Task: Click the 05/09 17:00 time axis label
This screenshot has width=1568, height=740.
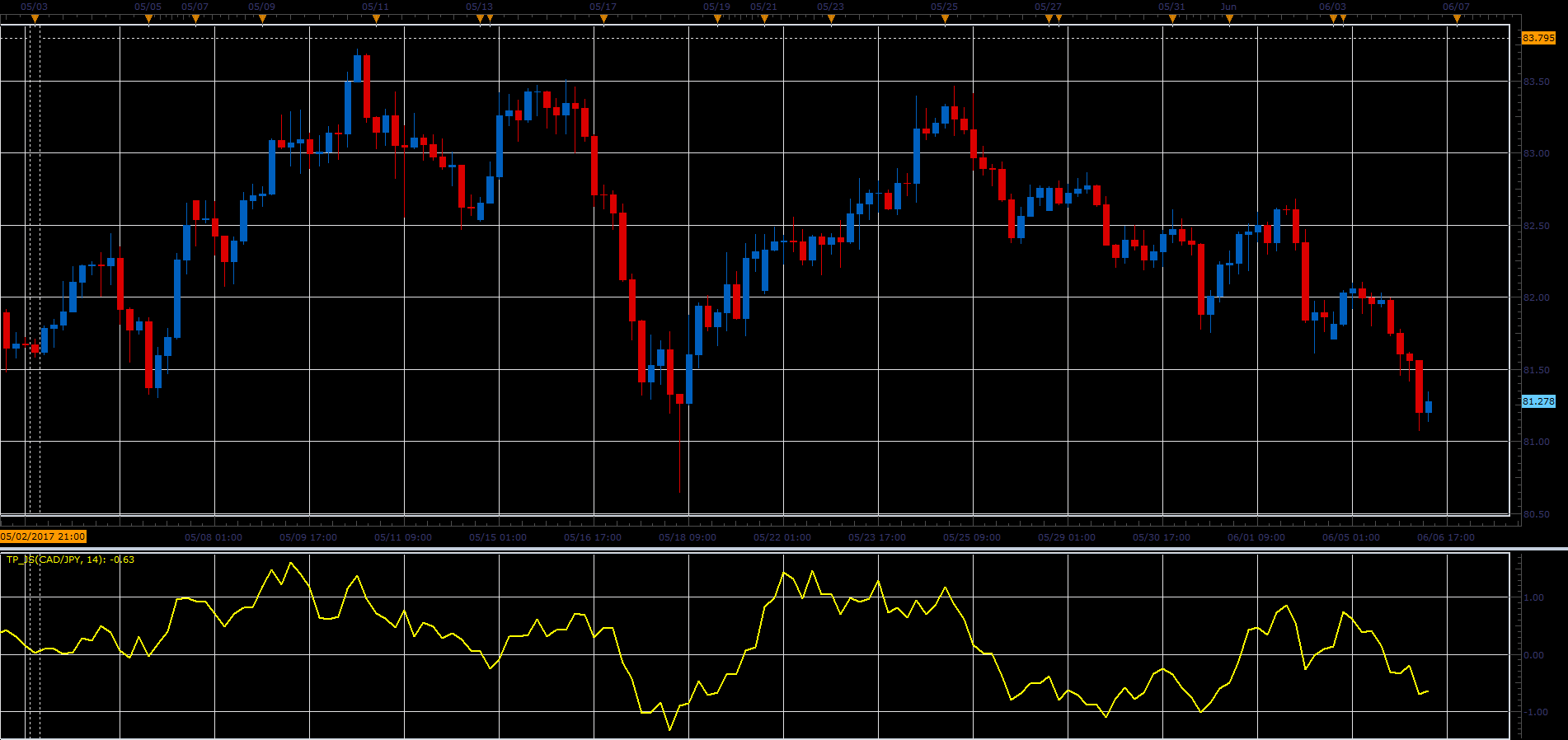Action: pos(308,537)
